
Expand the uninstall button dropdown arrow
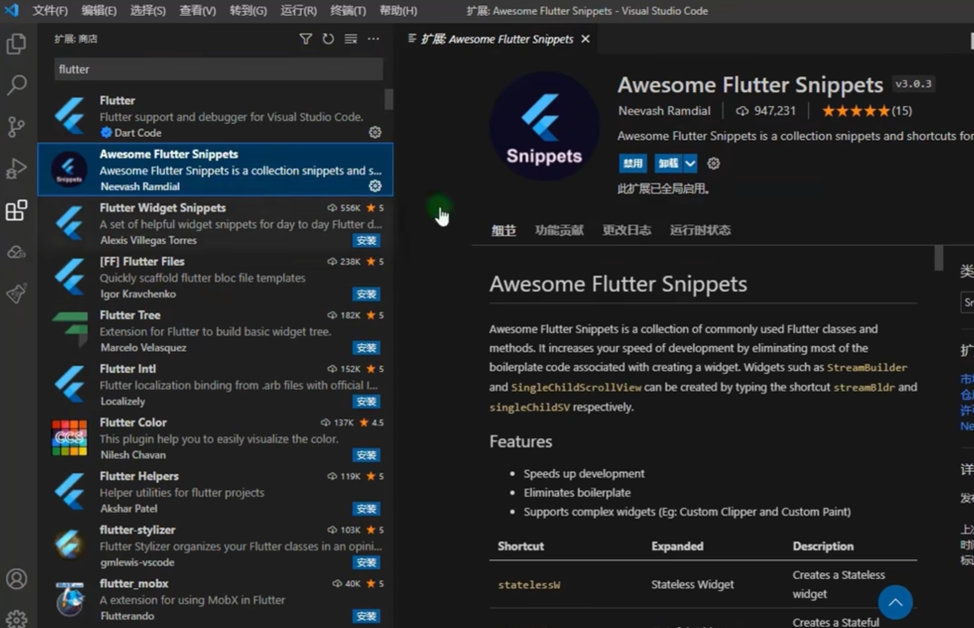pos(690,163)
